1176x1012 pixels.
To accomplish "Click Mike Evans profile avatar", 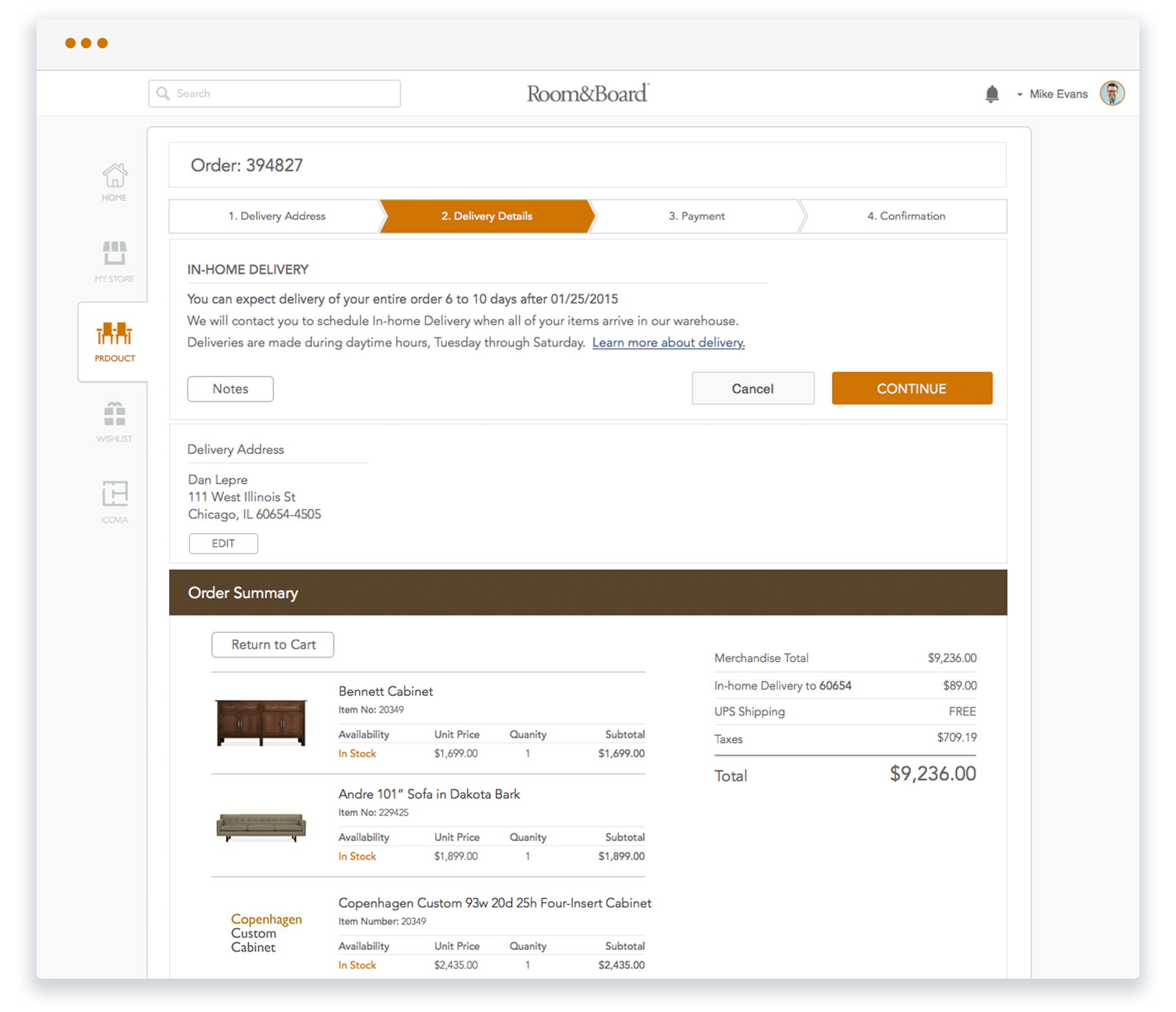I will tap(1112, 93).
